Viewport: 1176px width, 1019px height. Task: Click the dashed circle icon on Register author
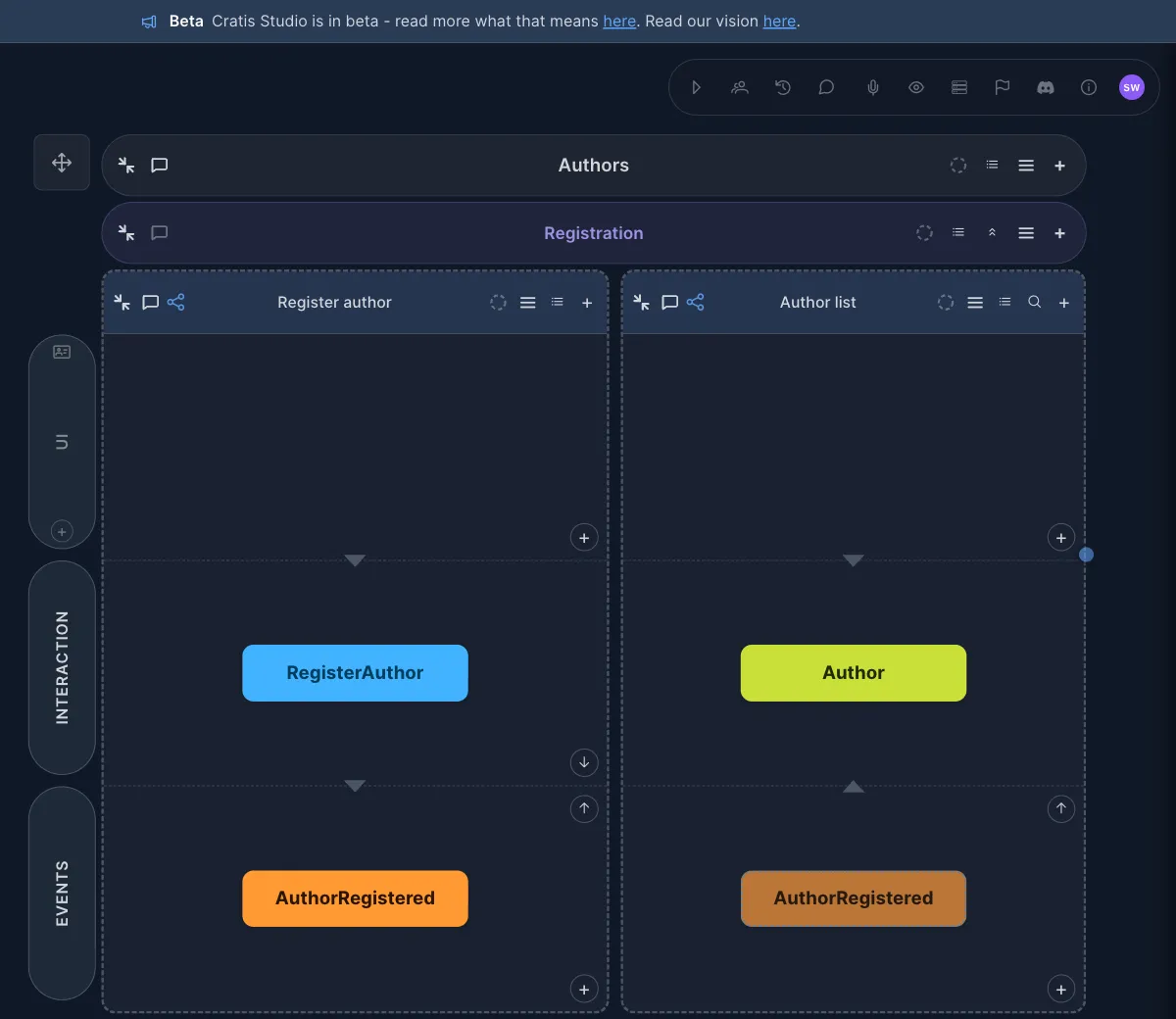pos(498,303)
